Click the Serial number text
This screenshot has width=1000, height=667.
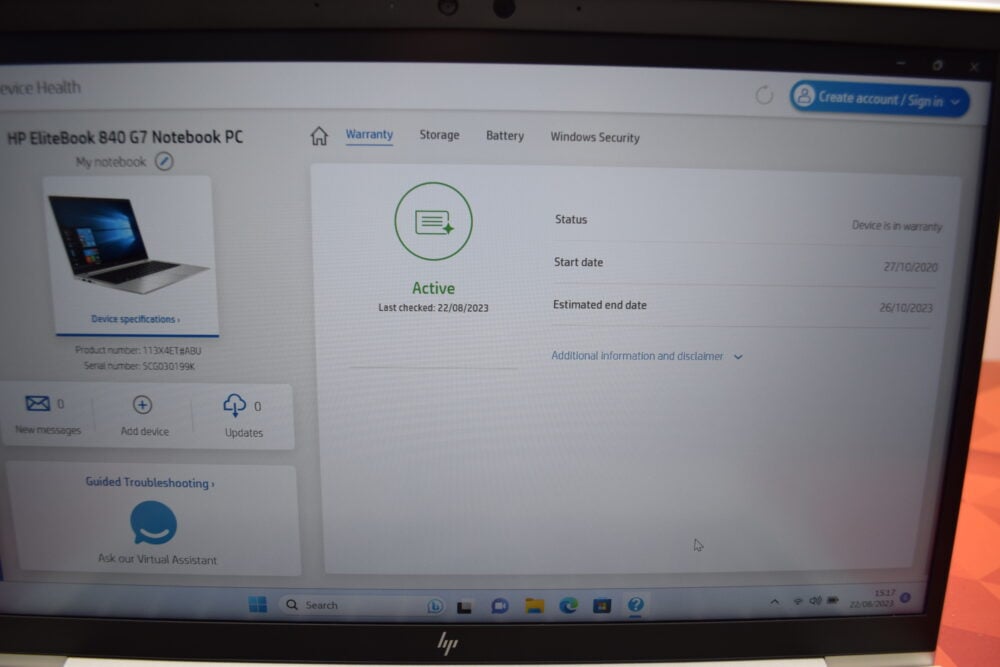coord(139,366)
